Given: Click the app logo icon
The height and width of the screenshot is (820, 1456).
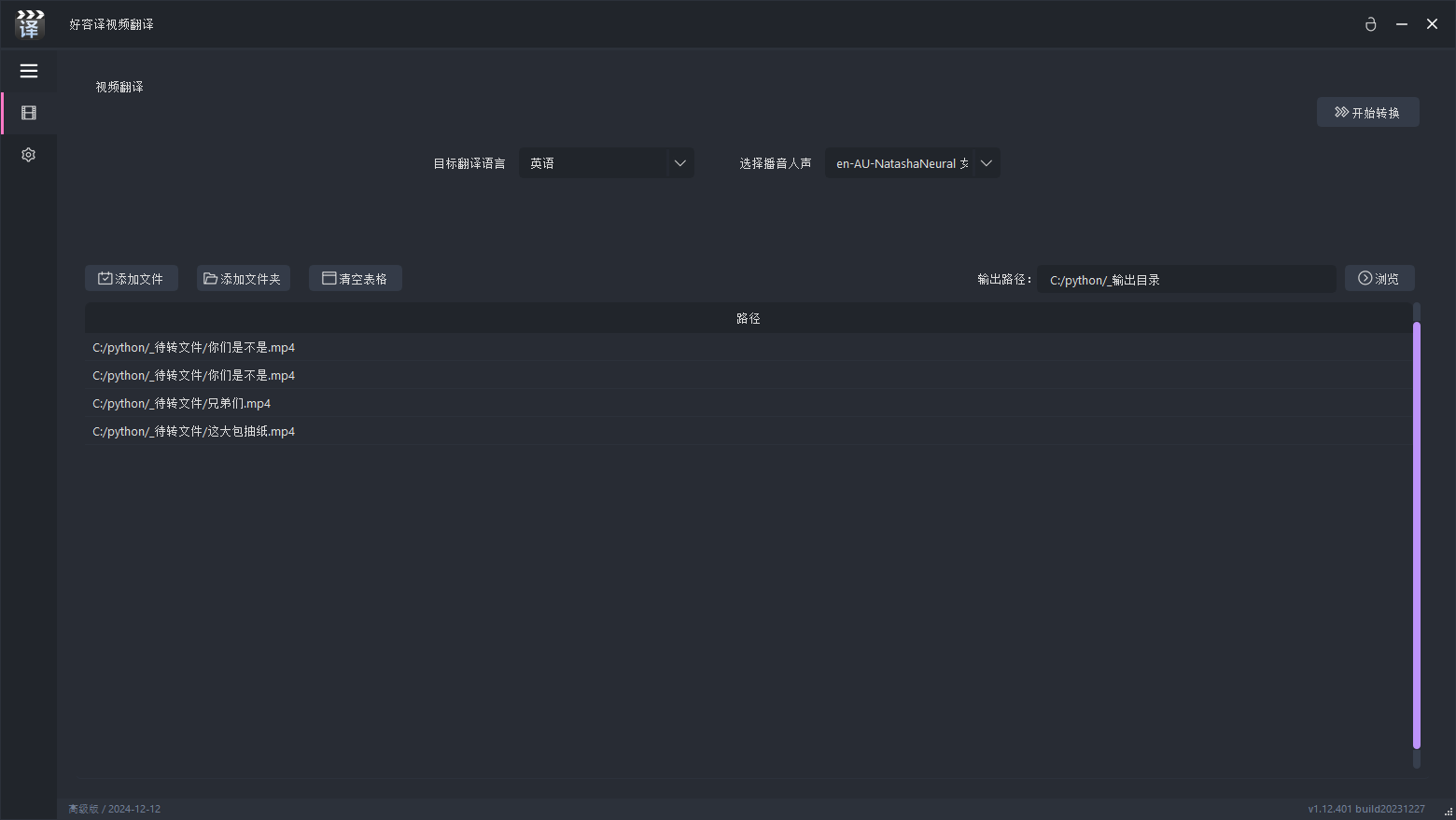Looking at the screenshot, I should click(x=30, y=24).
